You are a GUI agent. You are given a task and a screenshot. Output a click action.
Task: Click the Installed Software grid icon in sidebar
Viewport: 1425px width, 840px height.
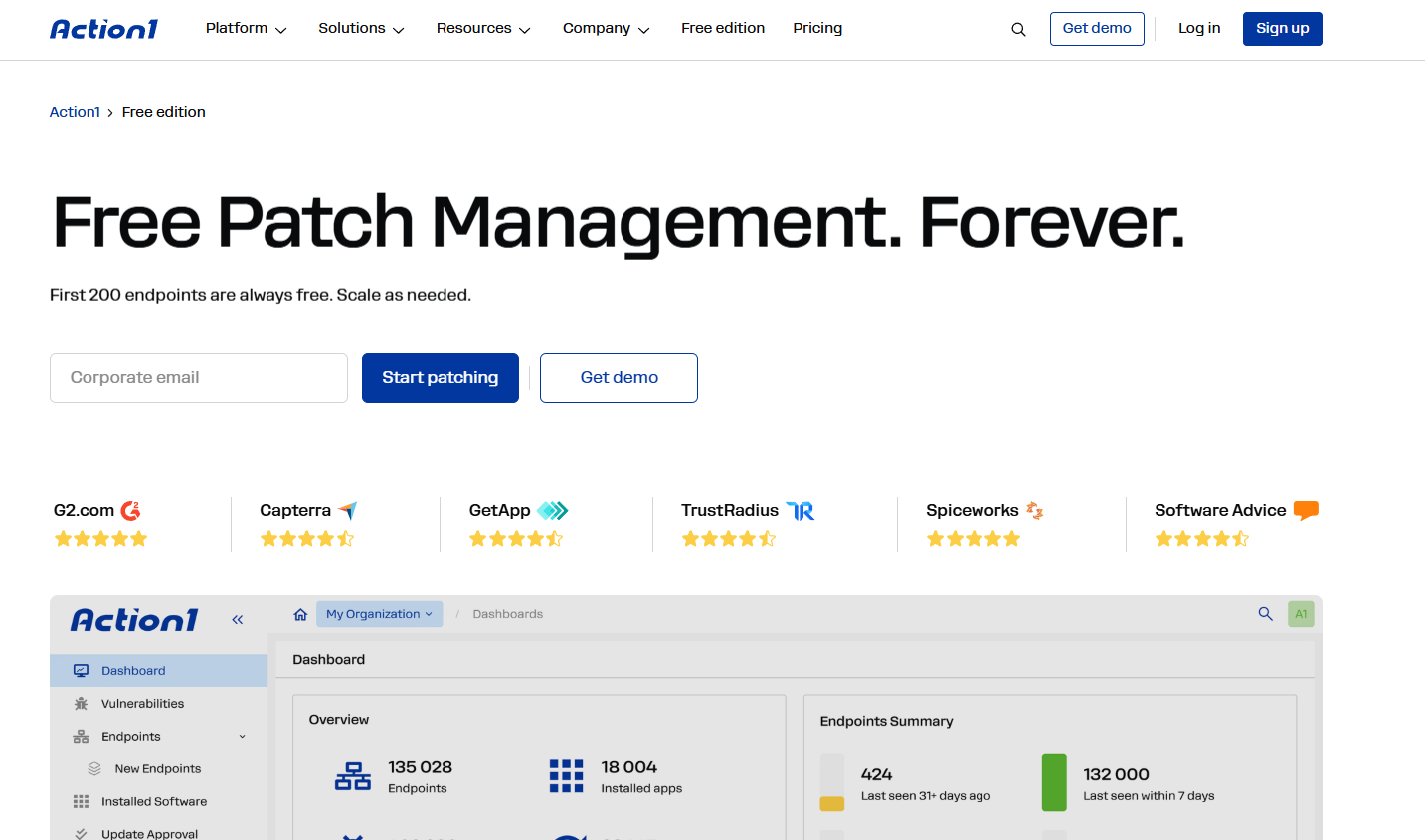(82, 802)
